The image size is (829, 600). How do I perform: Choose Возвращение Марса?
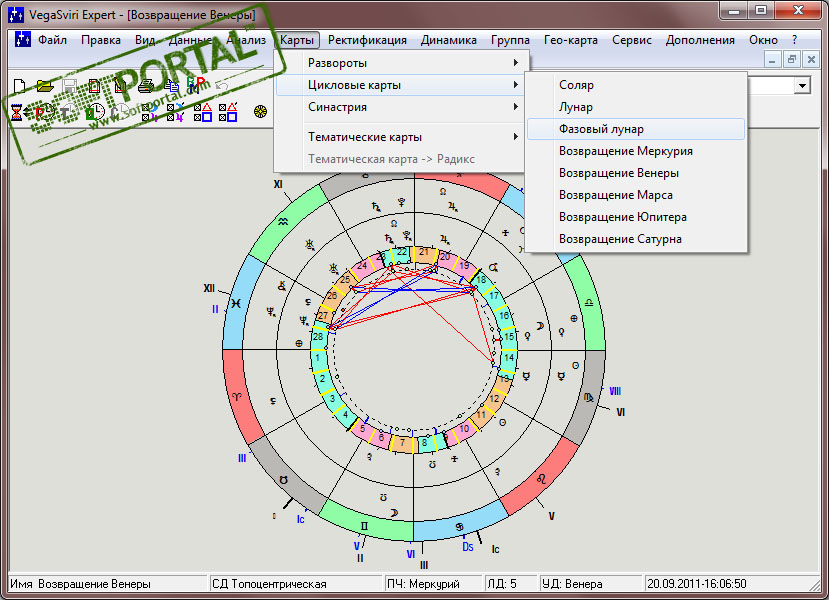point(636,195)
